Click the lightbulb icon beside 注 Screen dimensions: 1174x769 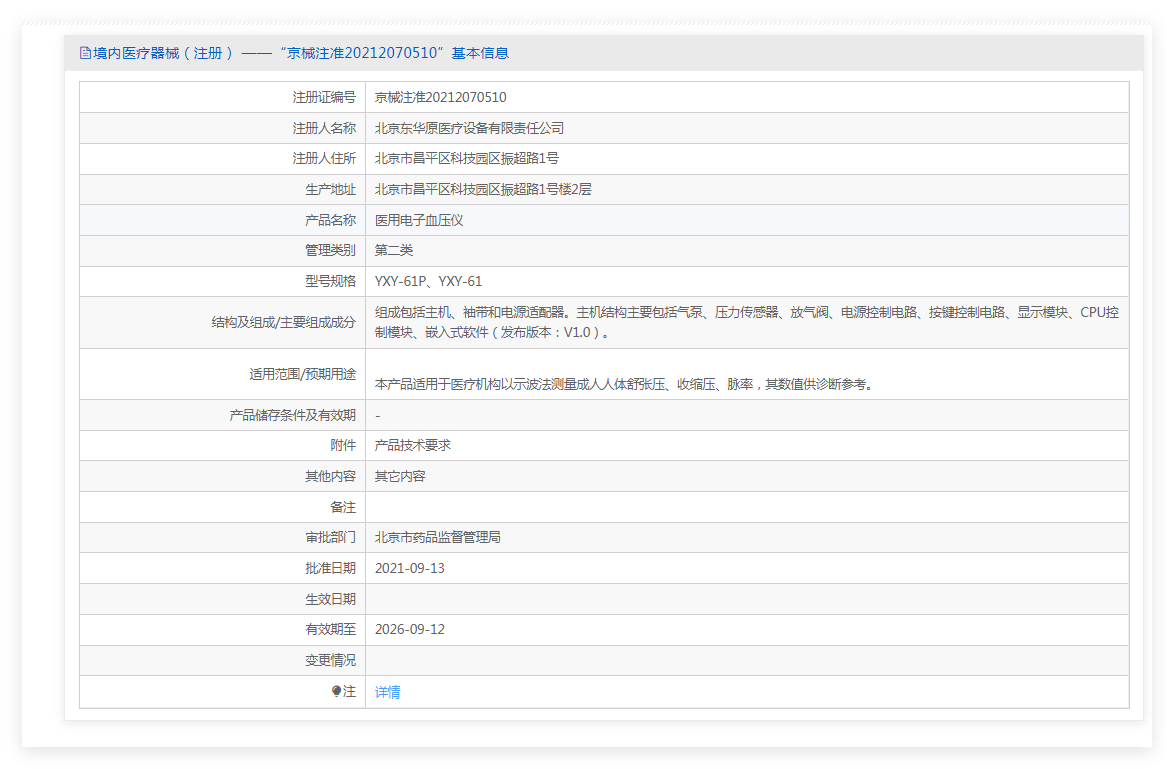(336, 691)
